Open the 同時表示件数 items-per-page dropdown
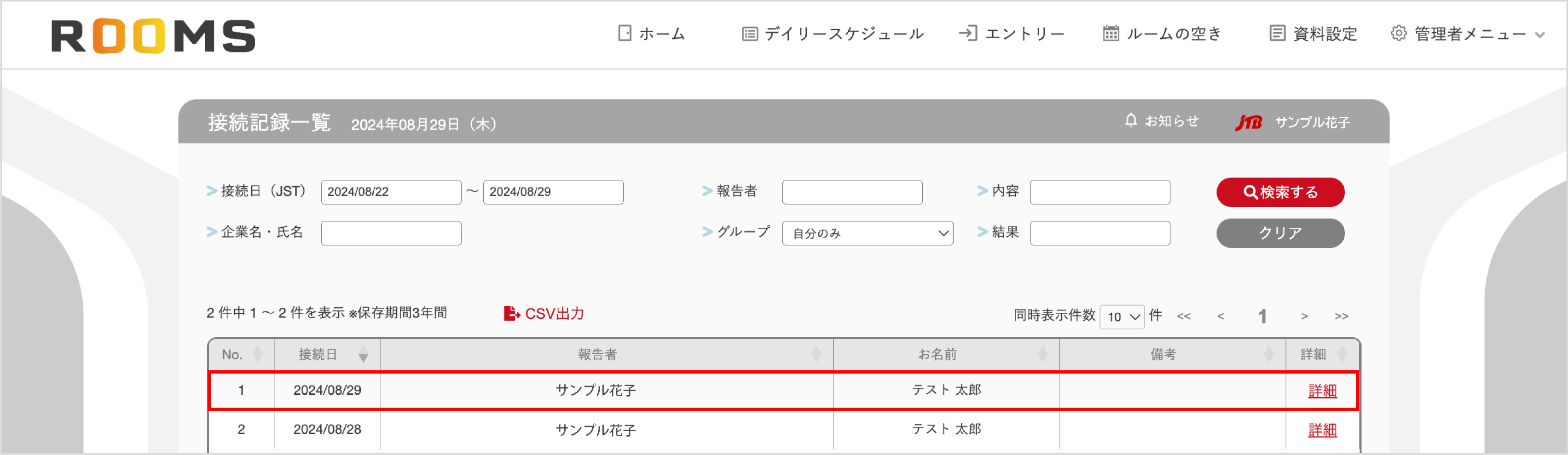The image size is (1568, 455). click(x=1122, y=317)
